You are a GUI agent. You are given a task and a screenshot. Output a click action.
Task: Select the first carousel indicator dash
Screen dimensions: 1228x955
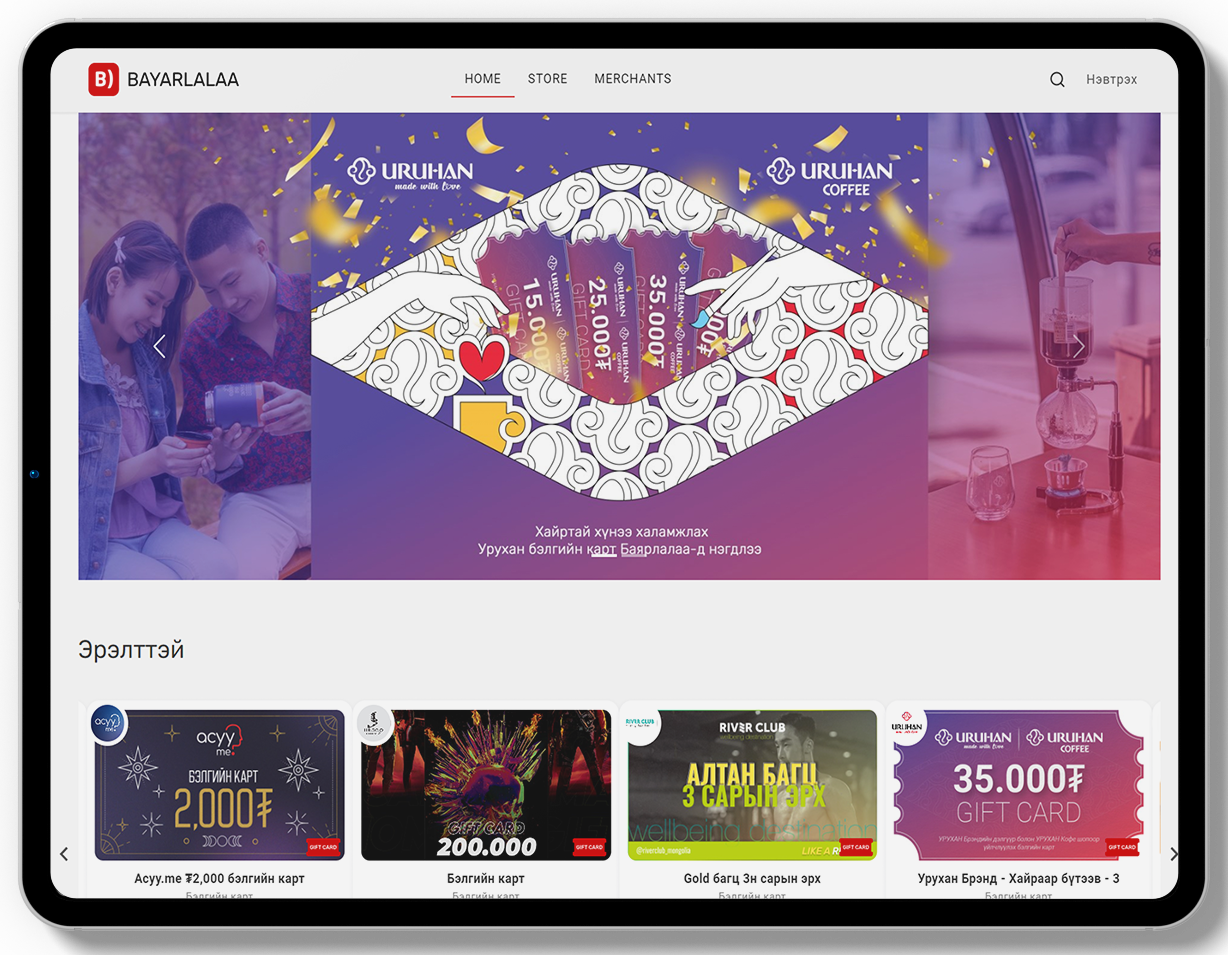[x=604, y=554]
